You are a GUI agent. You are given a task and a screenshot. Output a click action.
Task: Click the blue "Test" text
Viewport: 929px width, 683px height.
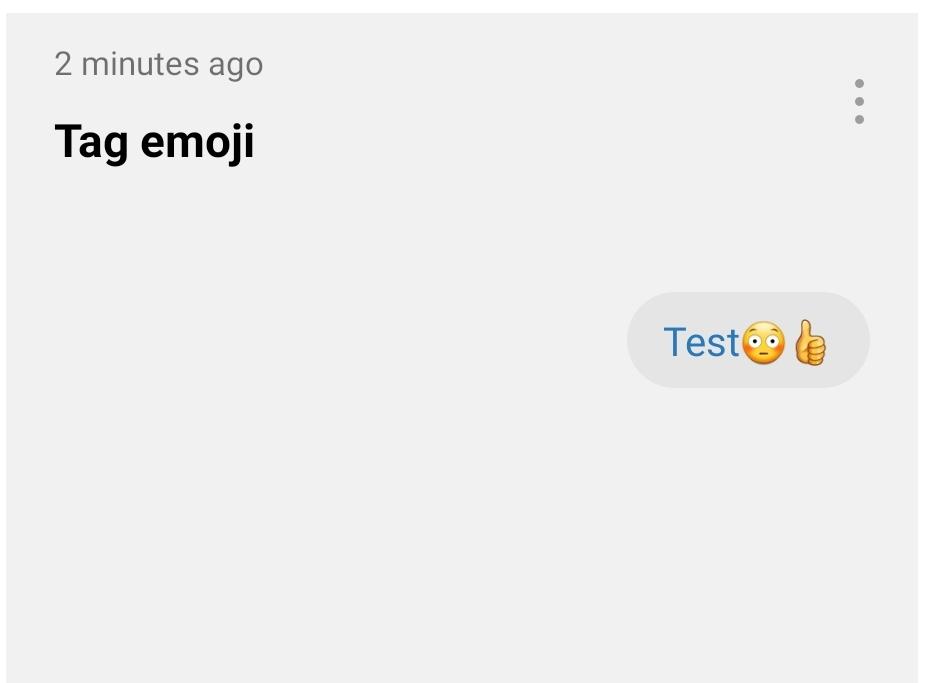[701, 342]
